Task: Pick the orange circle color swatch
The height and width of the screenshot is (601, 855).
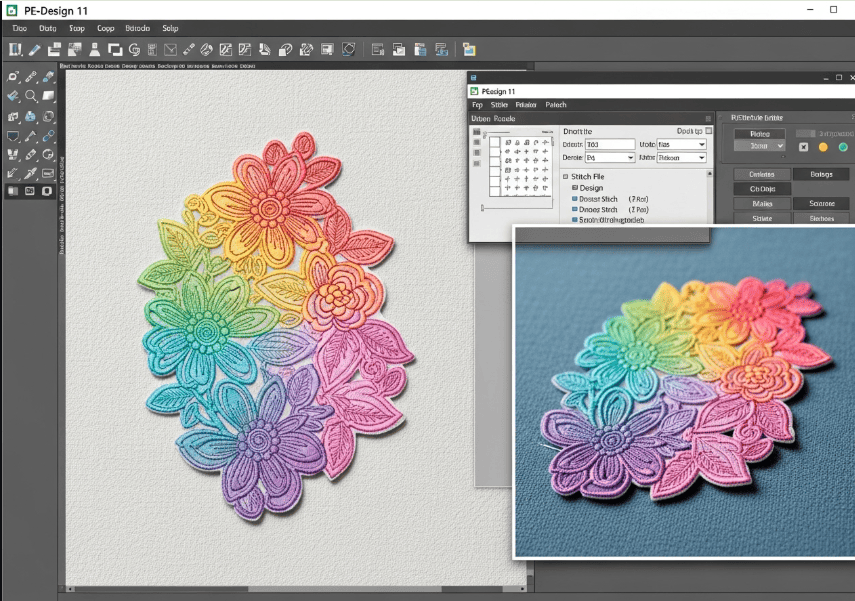Action: (823, 147)
